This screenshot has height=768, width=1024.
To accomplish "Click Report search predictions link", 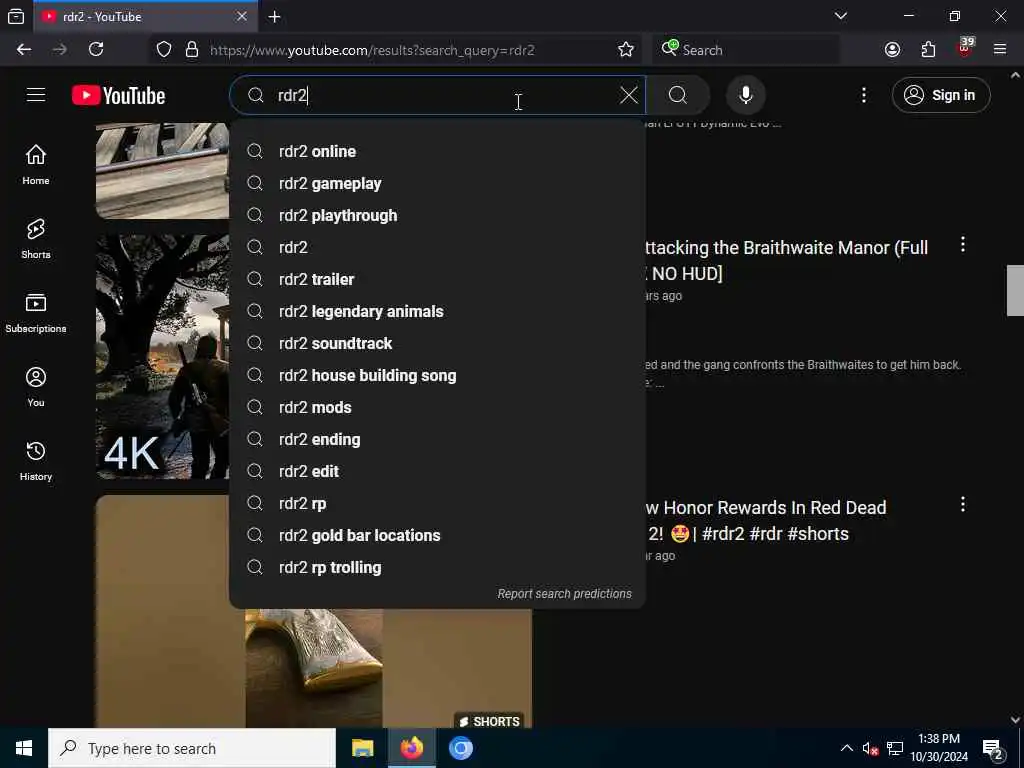I will point(564,594).
